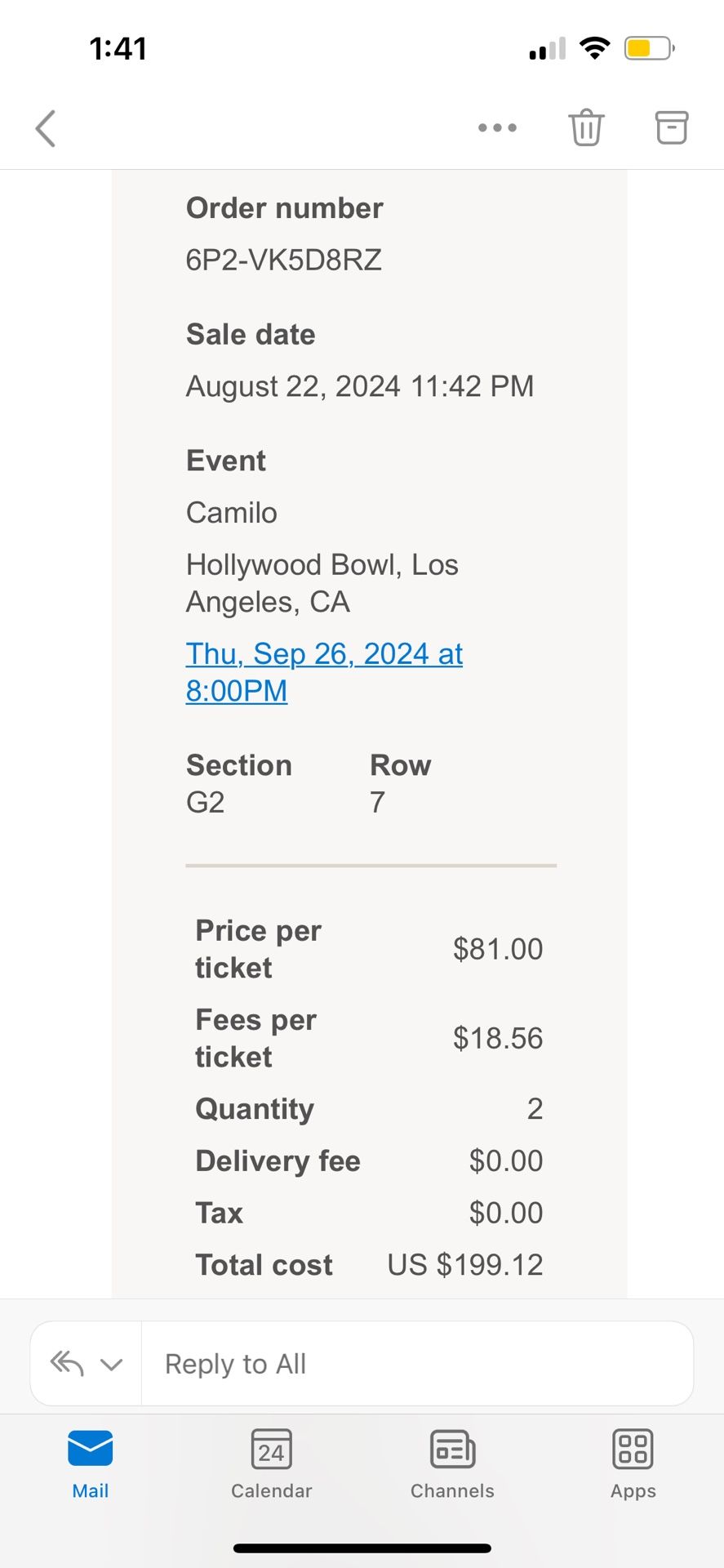Screen dimensions: 724x1568
Task: Tap the cellular signal bars
Action: click(x=547, y=49)
